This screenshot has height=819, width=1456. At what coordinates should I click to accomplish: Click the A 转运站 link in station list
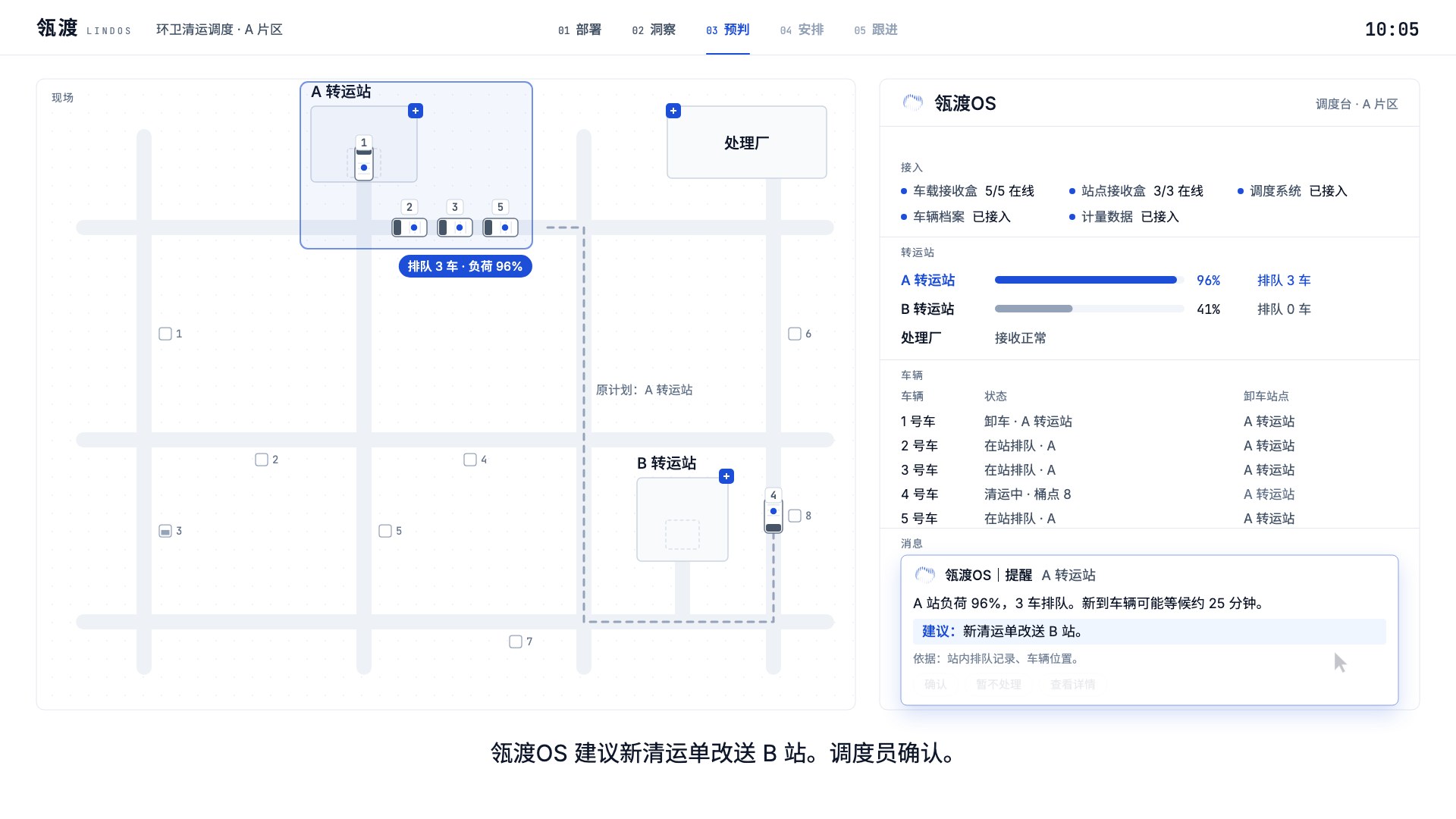927,281
